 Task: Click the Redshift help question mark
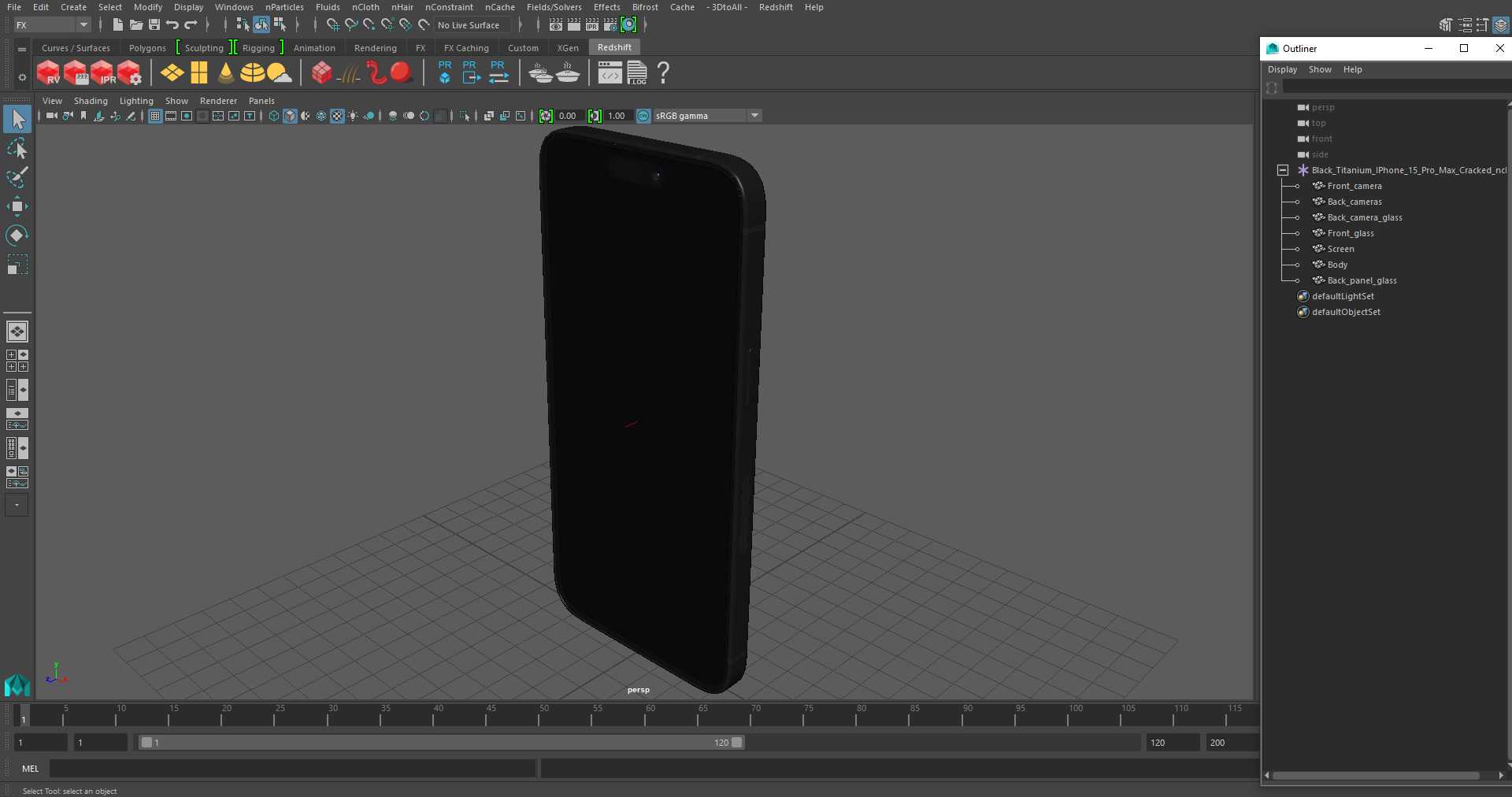tap(663, 73)
